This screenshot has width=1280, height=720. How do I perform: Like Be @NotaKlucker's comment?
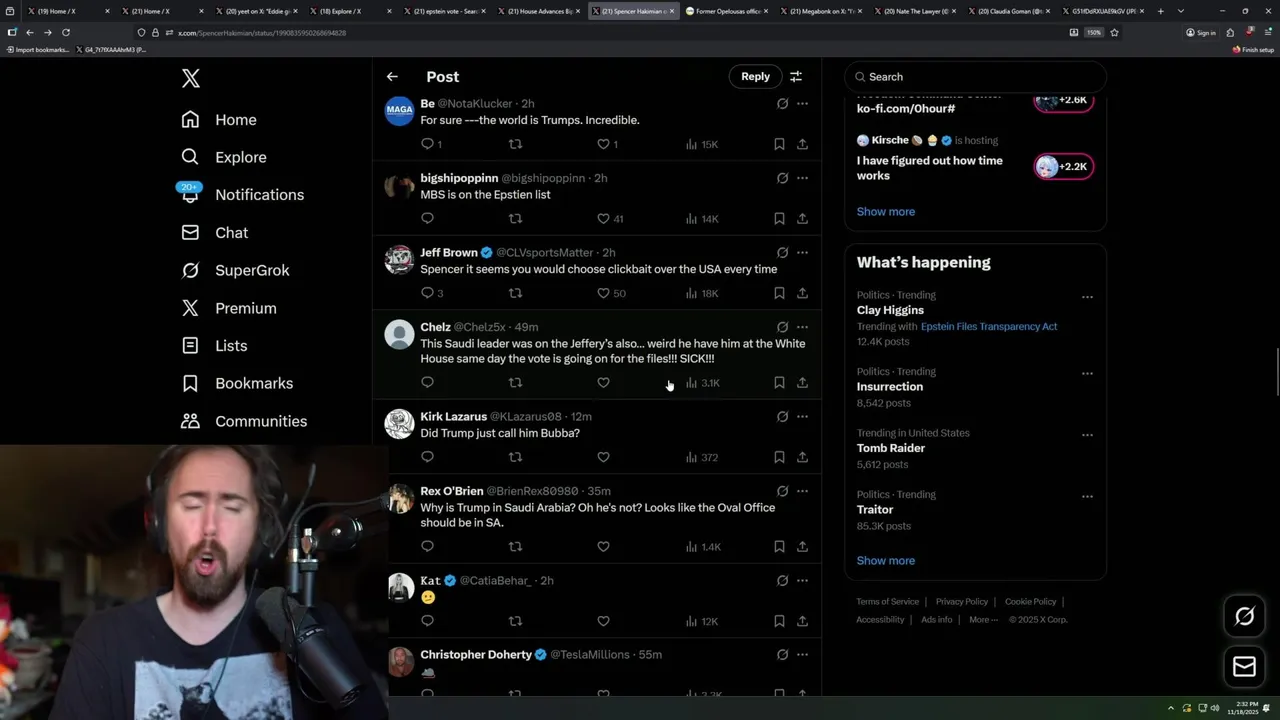pos(603,144)
